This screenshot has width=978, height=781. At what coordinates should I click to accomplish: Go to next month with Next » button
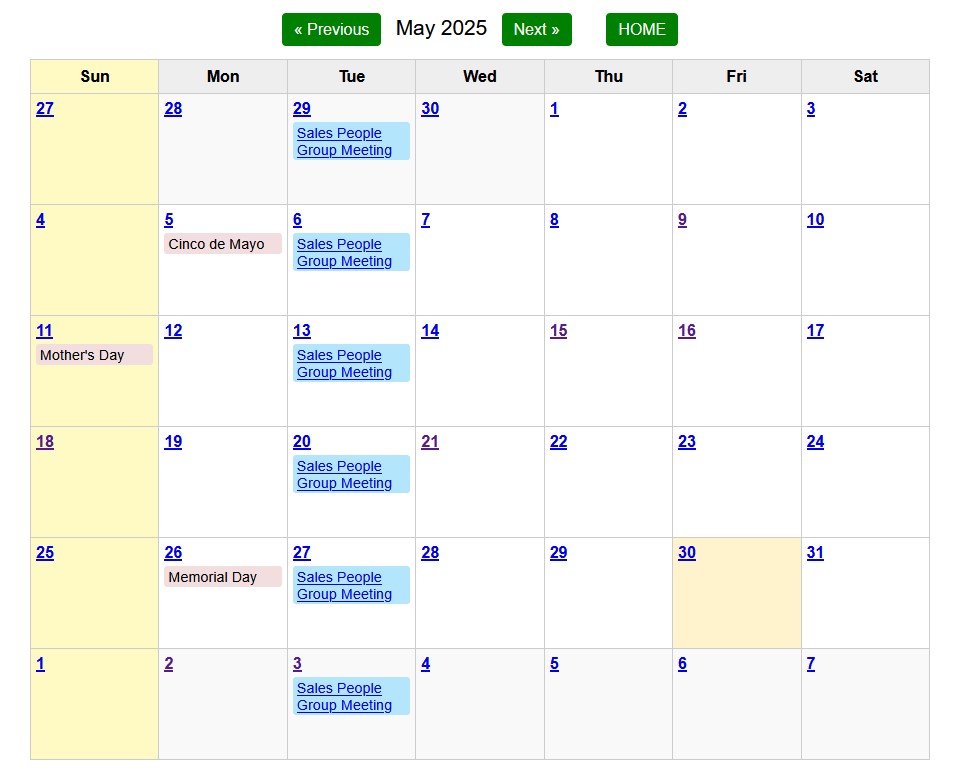coord(536,30)
